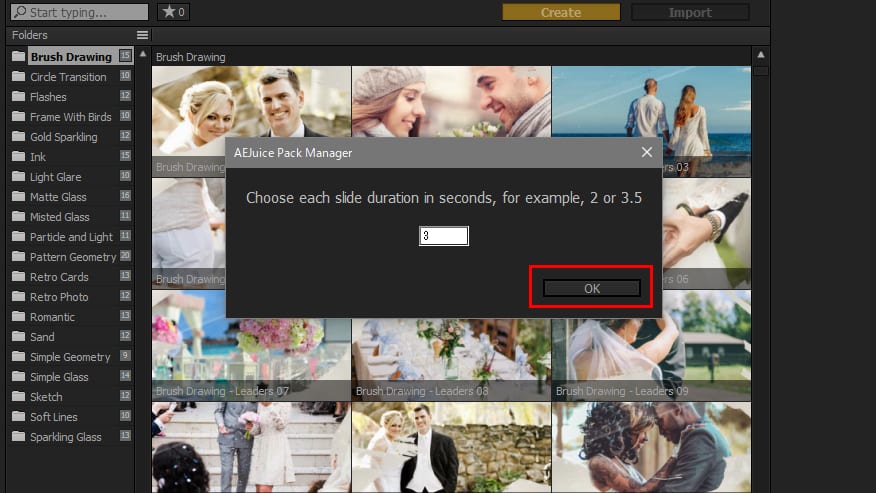Select the Frame With Birds folder
The image size is (876, 493).
[x=71, y=117]
